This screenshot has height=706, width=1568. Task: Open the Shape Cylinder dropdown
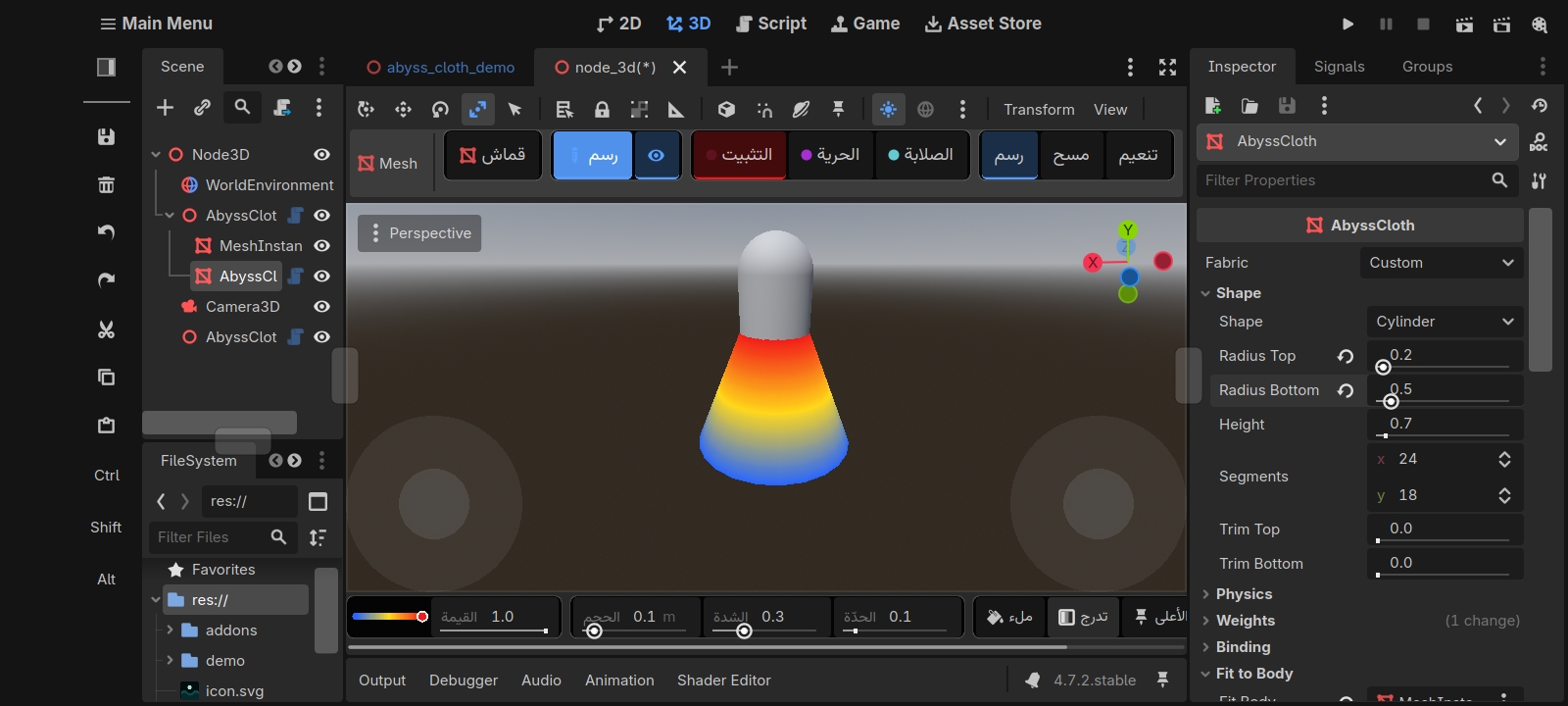click(1445, 322)
